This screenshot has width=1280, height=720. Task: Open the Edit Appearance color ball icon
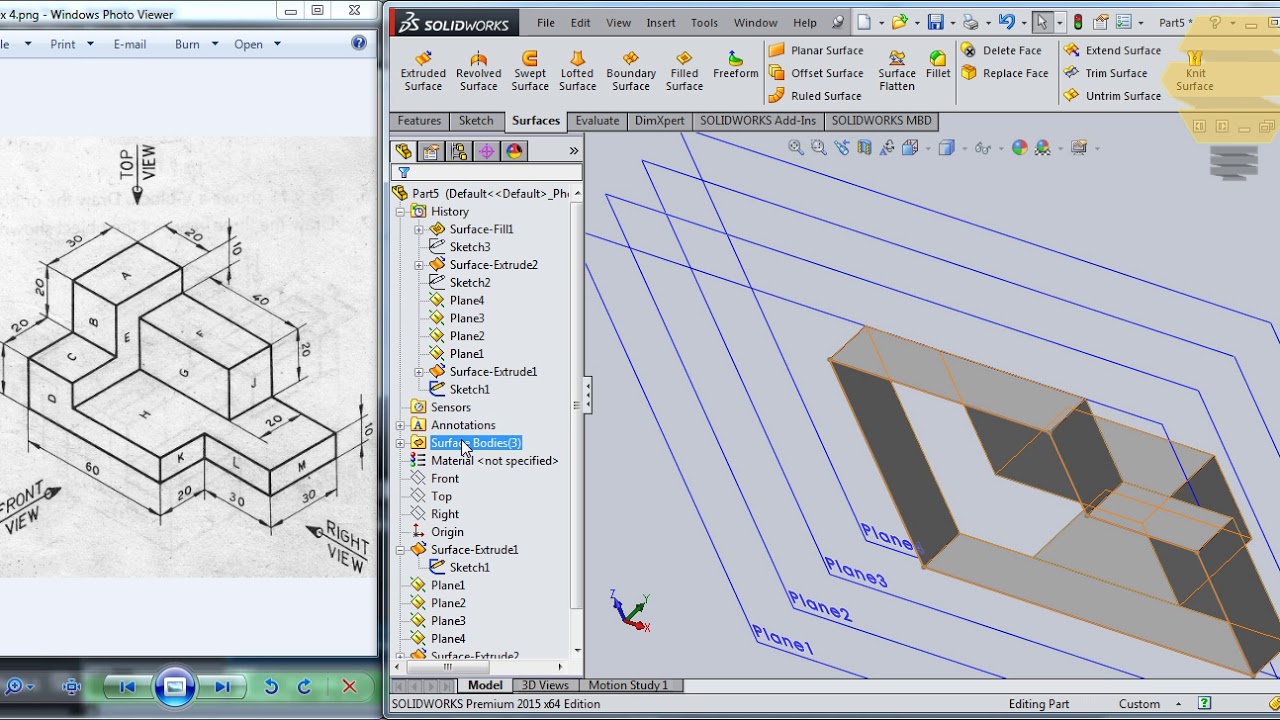point(1020,148)
